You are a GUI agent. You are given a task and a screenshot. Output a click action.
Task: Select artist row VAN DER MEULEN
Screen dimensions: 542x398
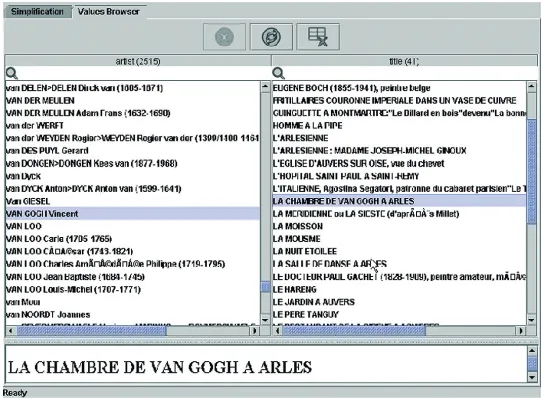coord(133,100)
